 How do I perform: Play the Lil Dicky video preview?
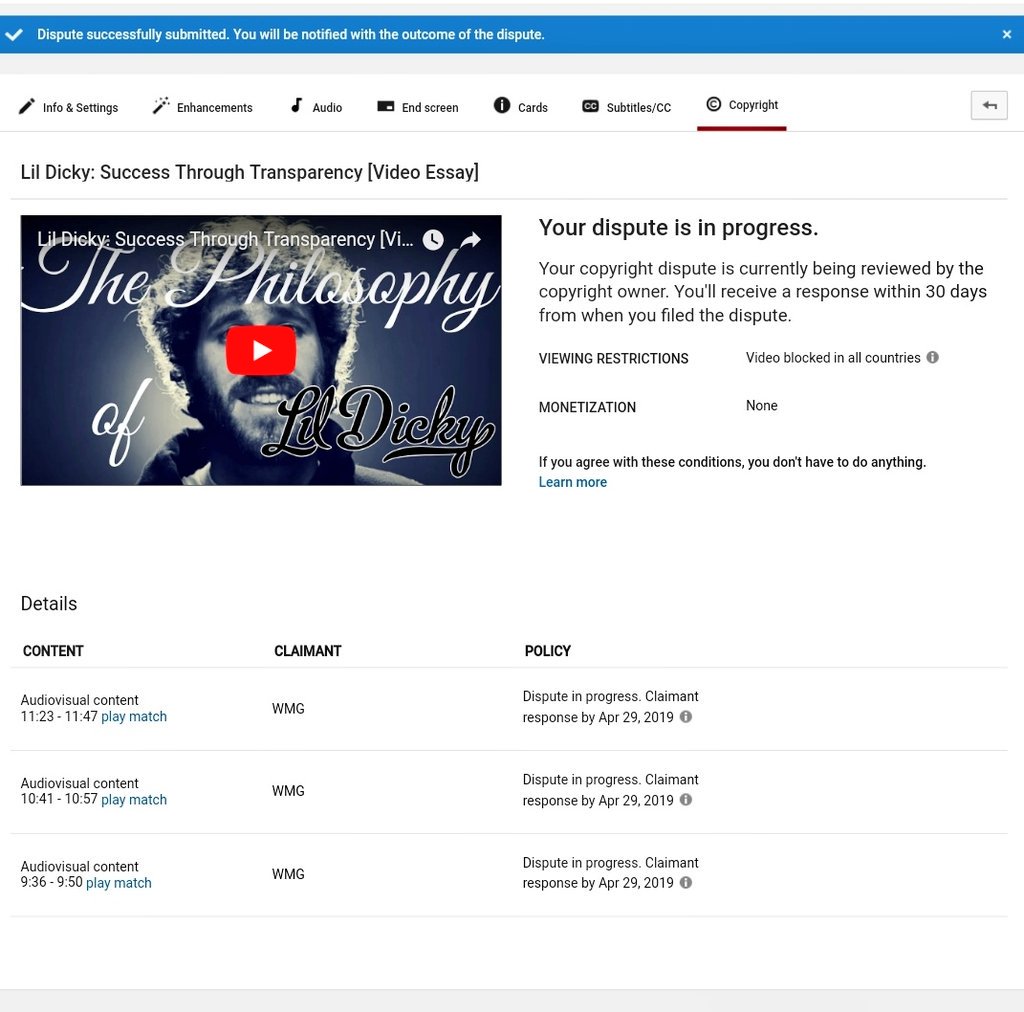261,350
